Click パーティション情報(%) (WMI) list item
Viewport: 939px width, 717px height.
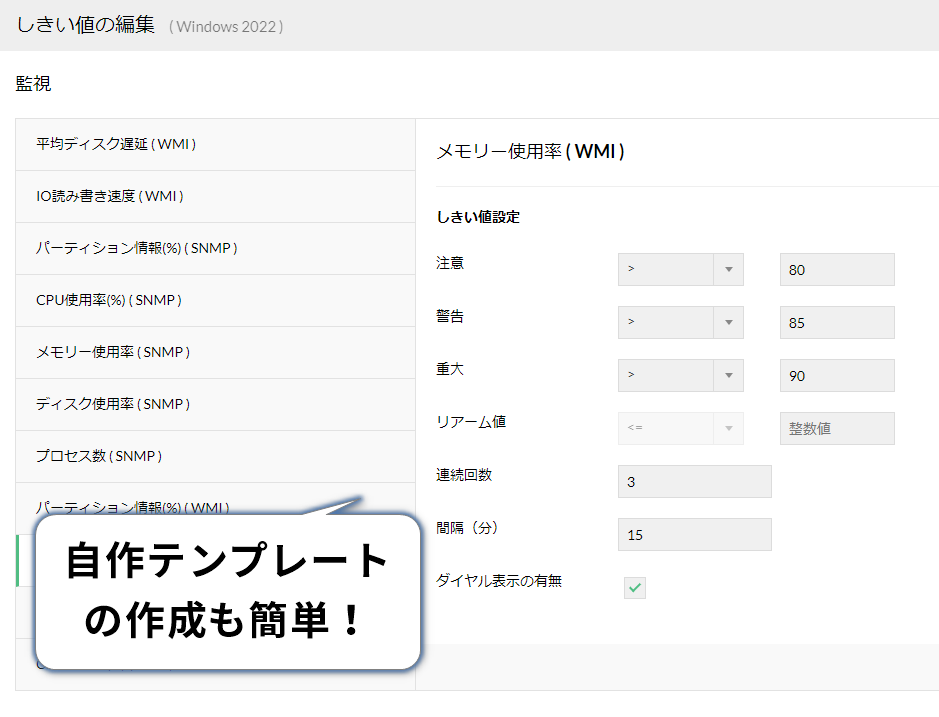[132, 506]
